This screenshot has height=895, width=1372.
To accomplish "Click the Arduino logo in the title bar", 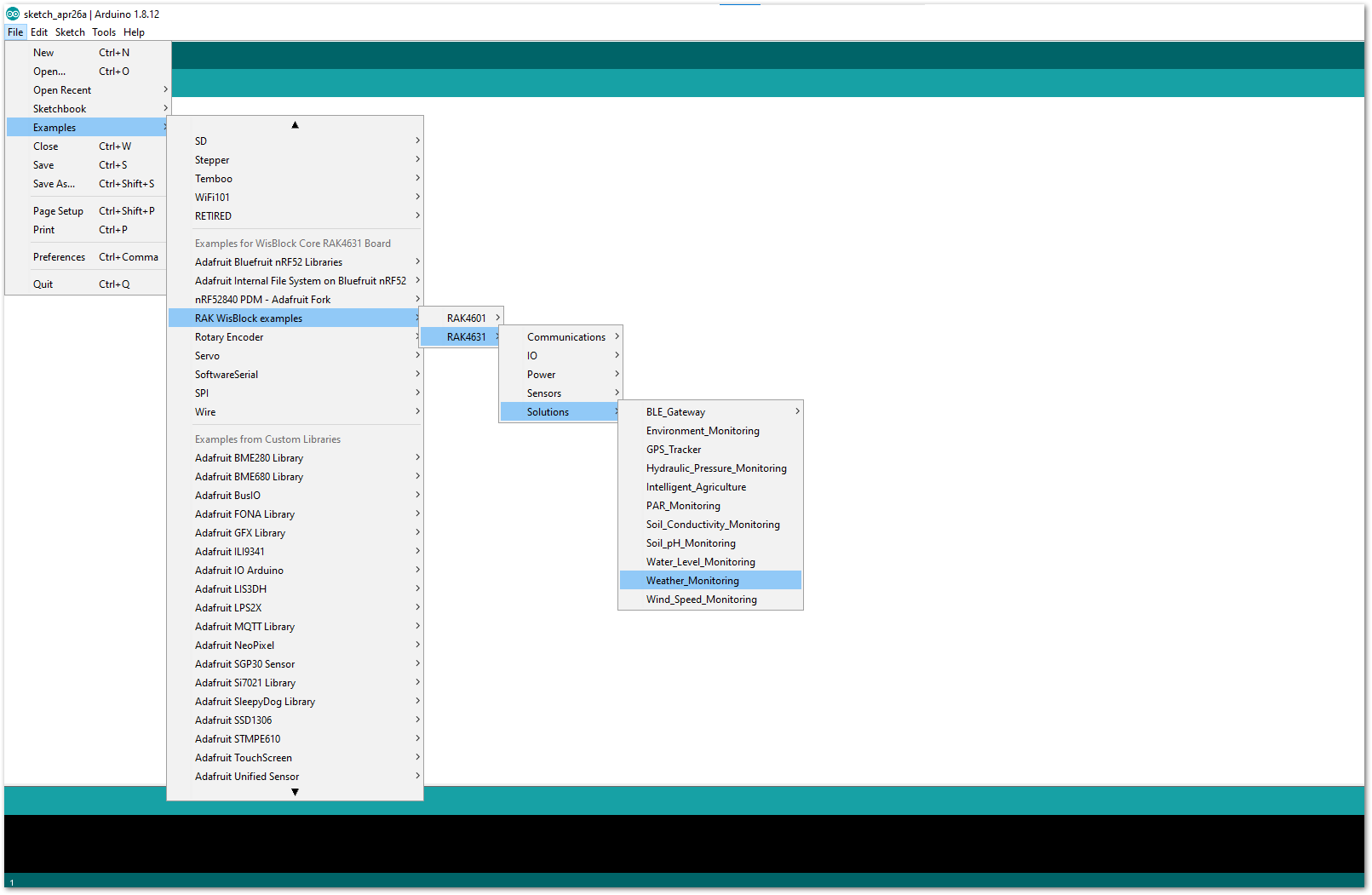I will 13,14.
